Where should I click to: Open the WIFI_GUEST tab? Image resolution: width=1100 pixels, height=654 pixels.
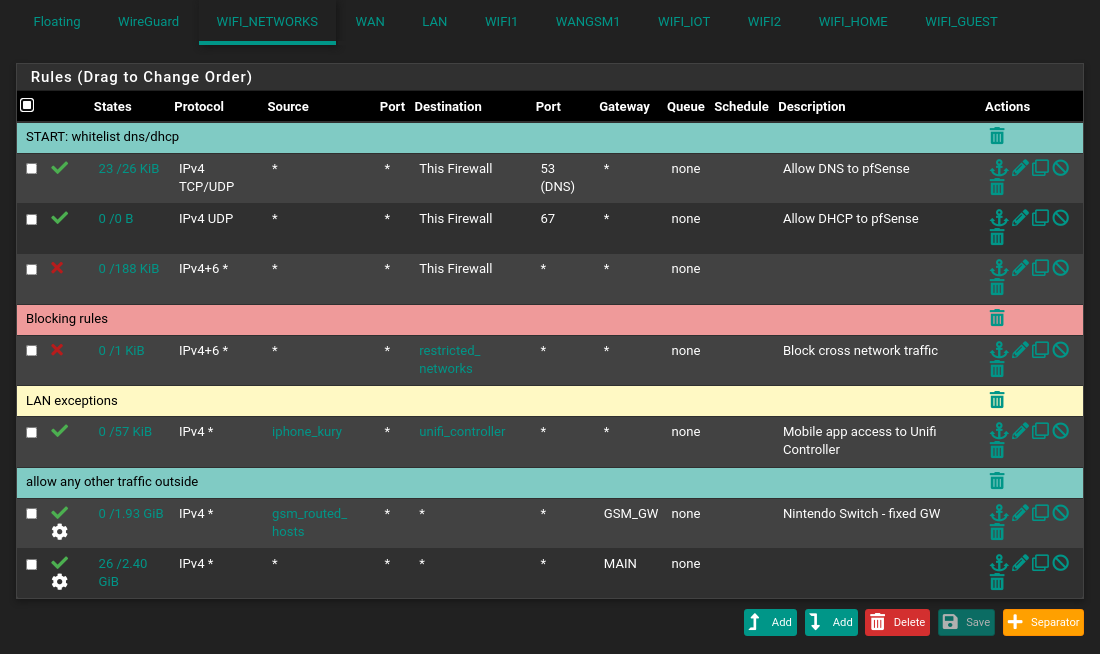pyautogui.click(x=961, y=21)
